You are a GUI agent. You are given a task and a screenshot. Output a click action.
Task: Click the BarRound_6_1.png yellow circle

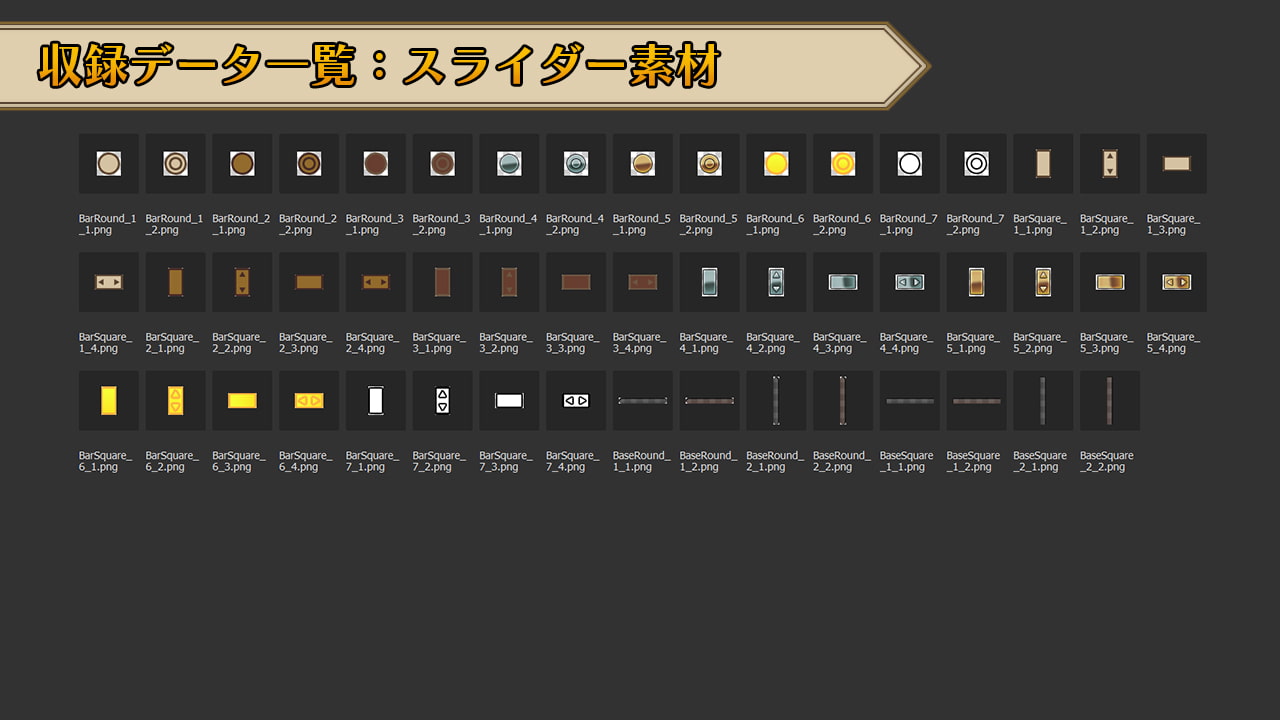[x=775, y=163]
